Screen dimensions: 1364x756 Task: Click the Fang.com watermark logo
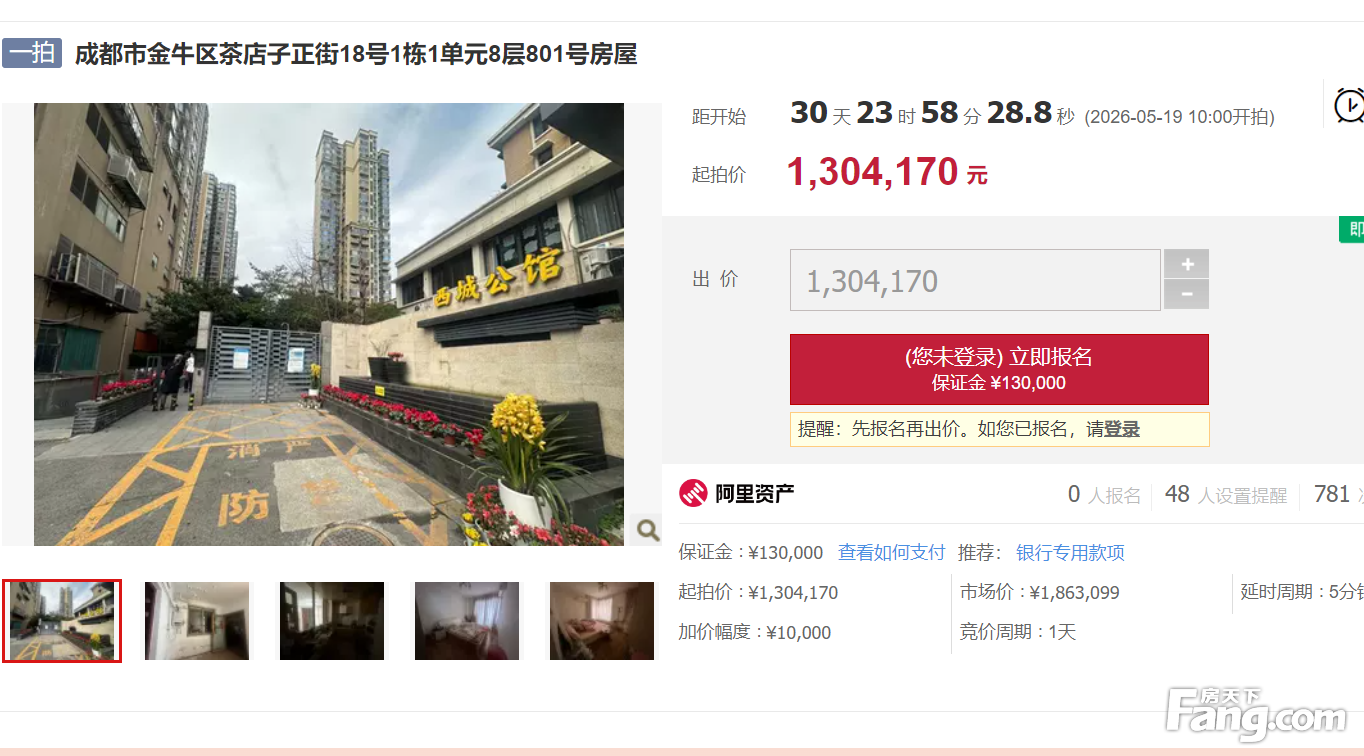[1257, 714]
